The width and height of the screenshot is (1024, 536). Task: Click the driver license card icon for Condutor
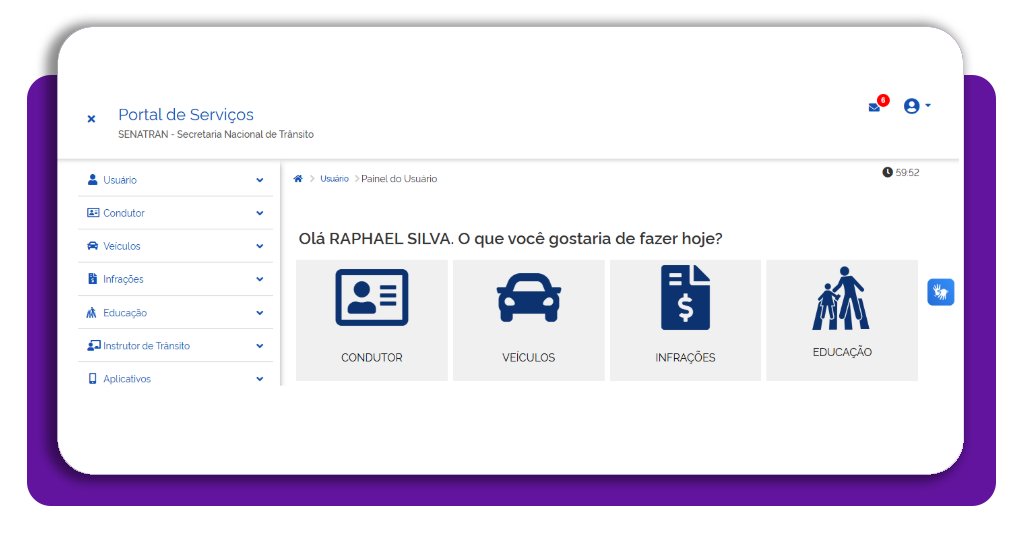coord(371,297)
